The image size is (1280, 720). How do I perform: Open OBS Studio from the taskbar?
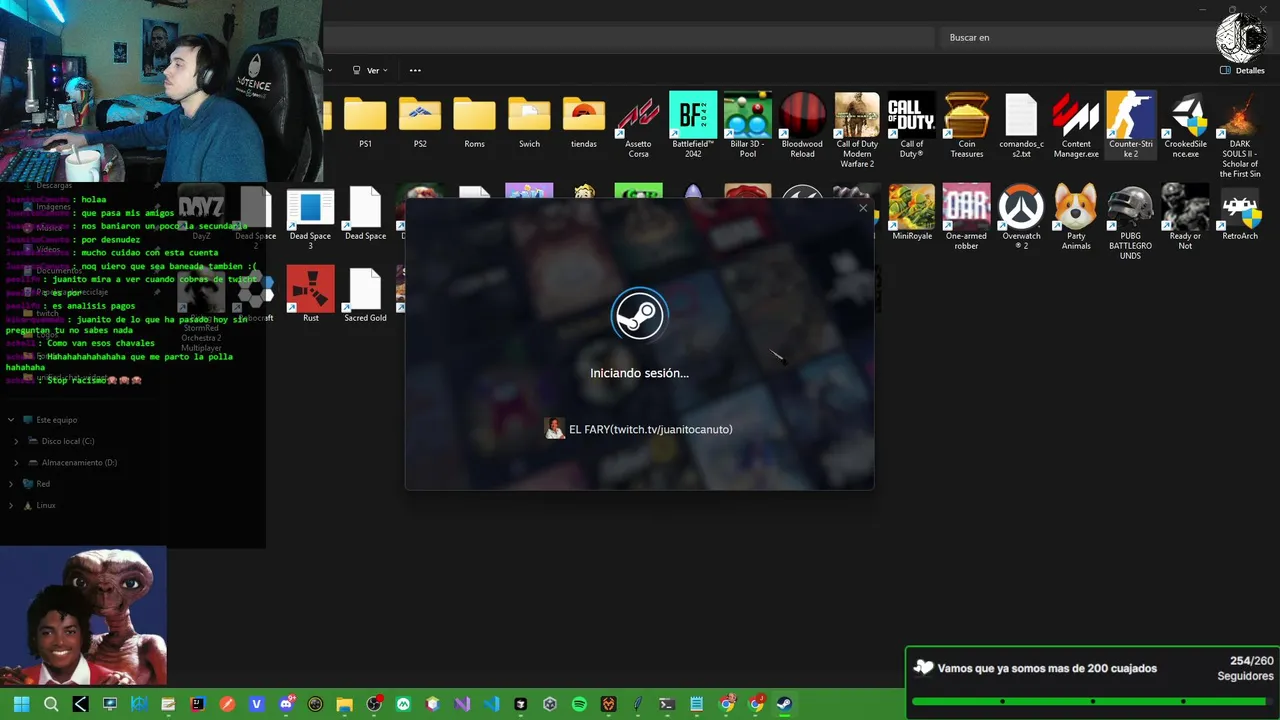pyautogui.click(x=374, y=704)
